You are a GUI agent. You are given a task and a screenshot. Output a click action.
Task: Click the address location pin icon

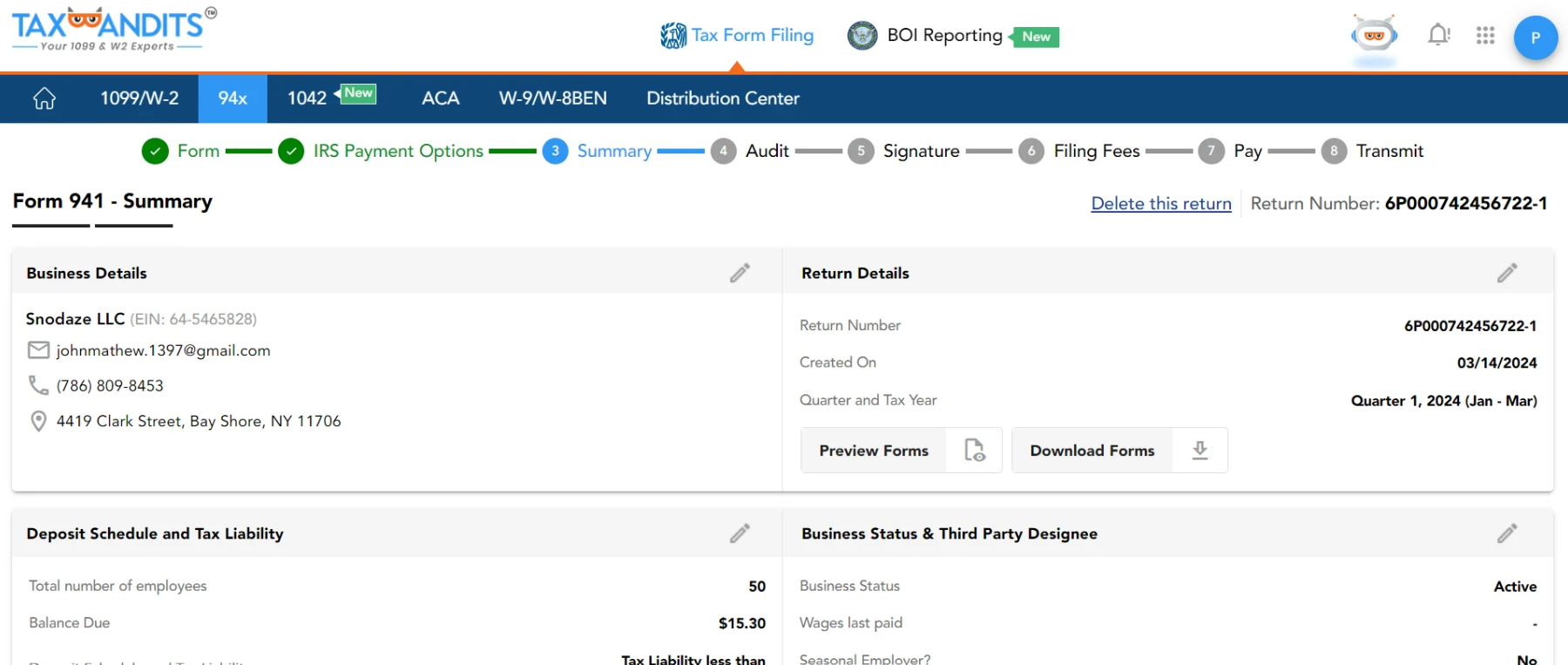click(x=38, y=422)
